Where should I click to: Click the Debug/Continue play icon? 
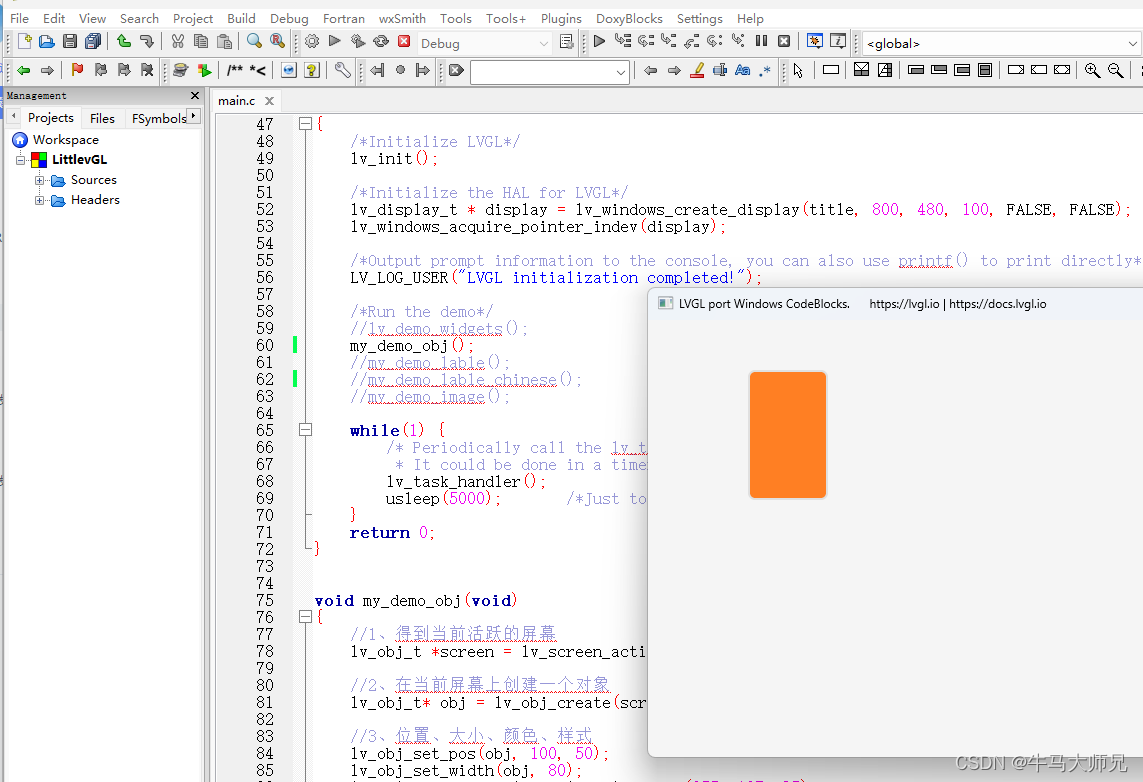[x=599, y=42]
